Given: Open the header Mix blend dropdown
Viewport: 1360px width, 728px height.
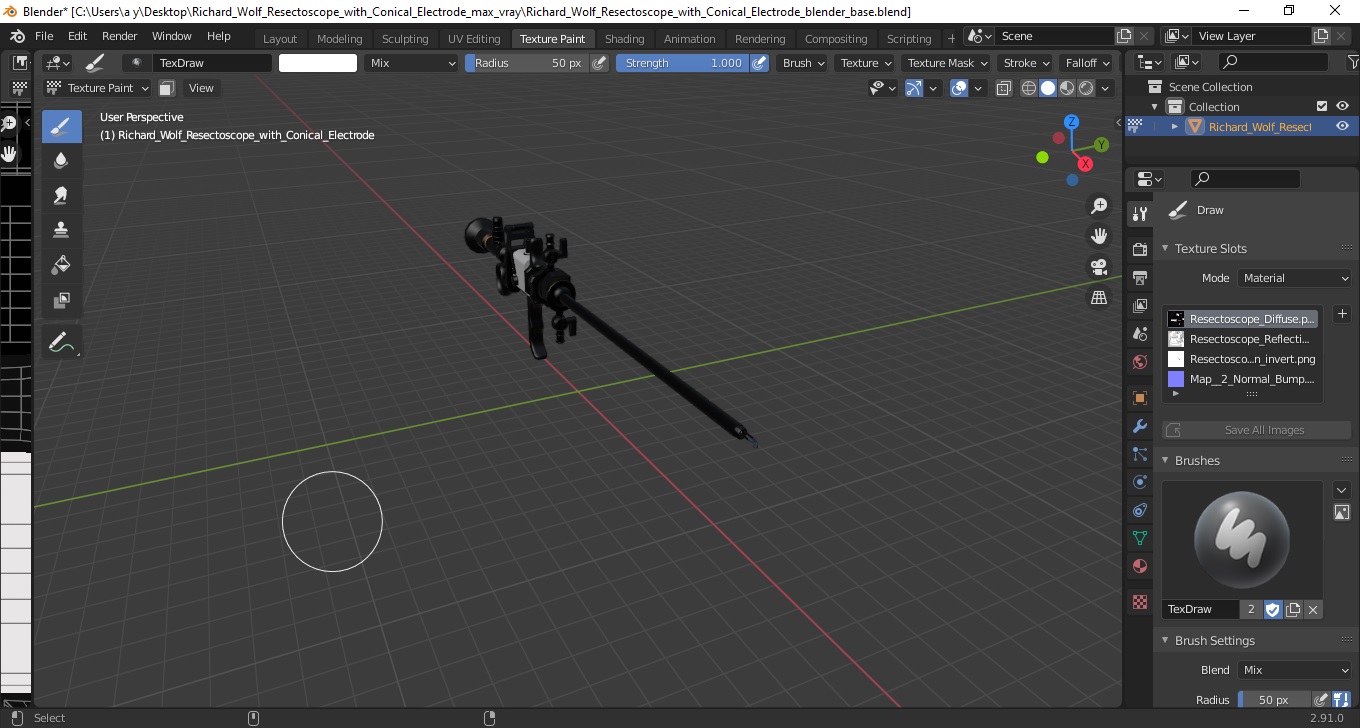Looking at the screenshot, I should [x=410, y=63].
